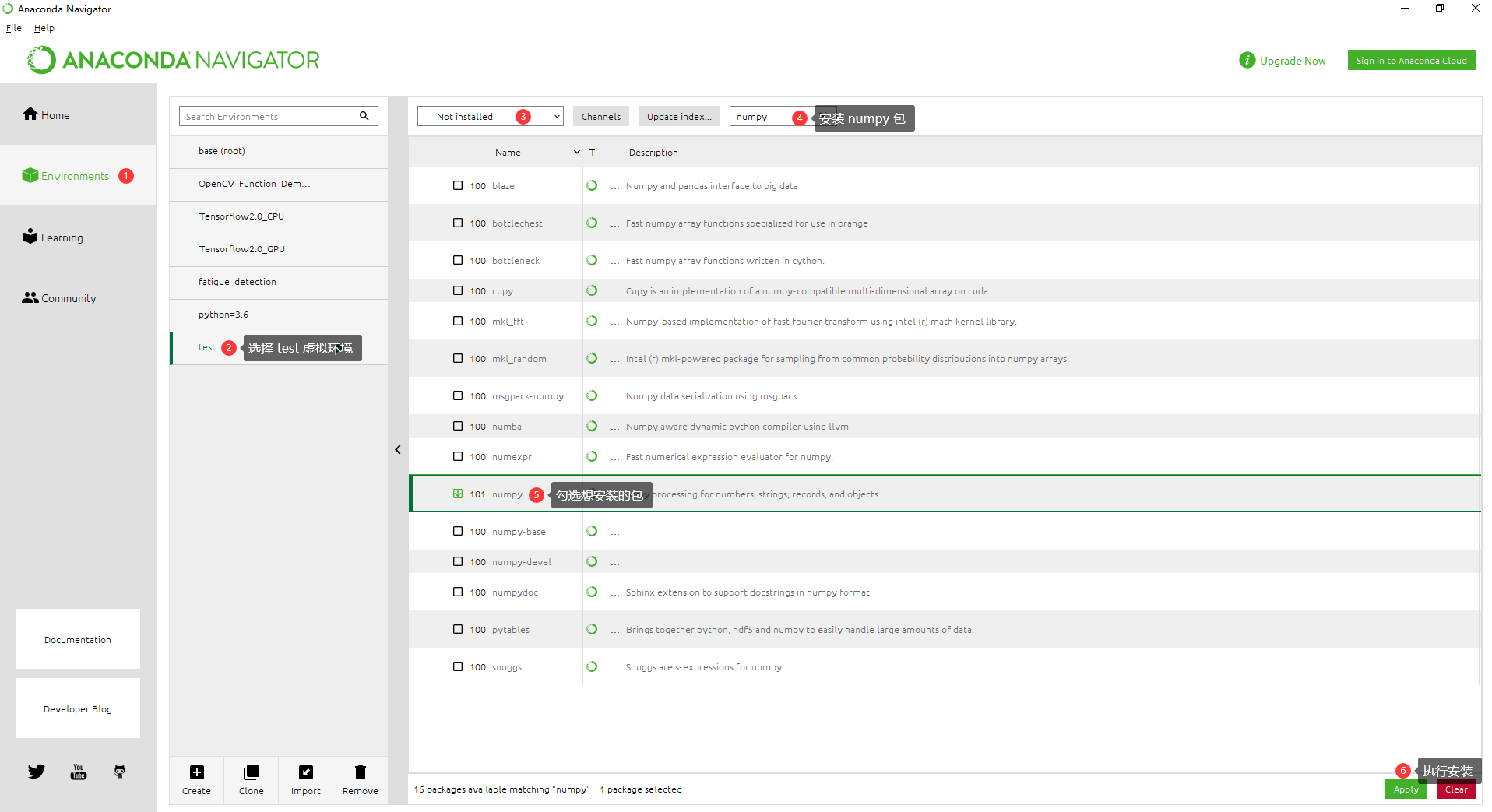Click the status circle icon for numpydoc

coord(592,592)
